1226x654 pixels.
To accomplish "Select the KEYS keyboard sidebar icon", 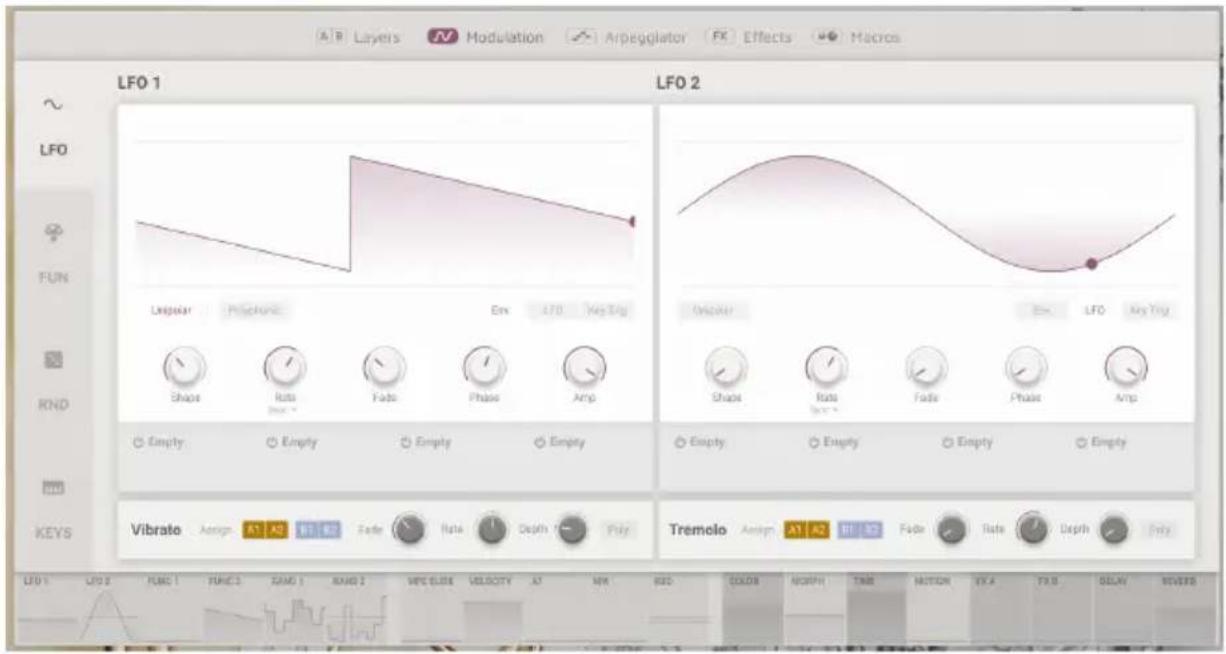I will pyautogui.click(x=52, y=508).
